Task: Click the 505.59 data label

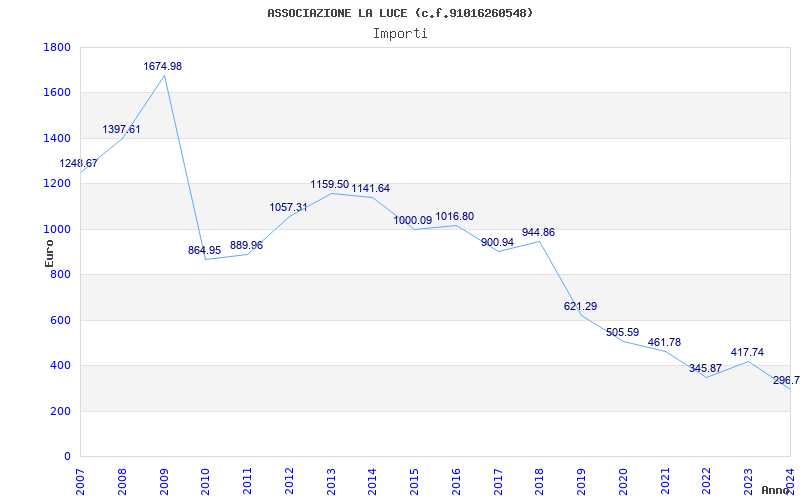Action: click(x=622, y=333)
